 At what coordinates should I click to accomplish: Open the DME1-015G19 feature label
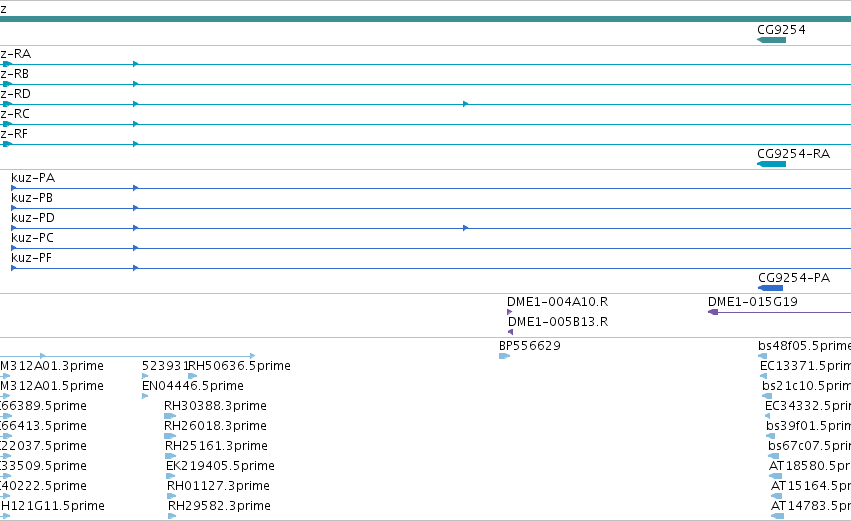pyautogui.click(x=753, y=302)
